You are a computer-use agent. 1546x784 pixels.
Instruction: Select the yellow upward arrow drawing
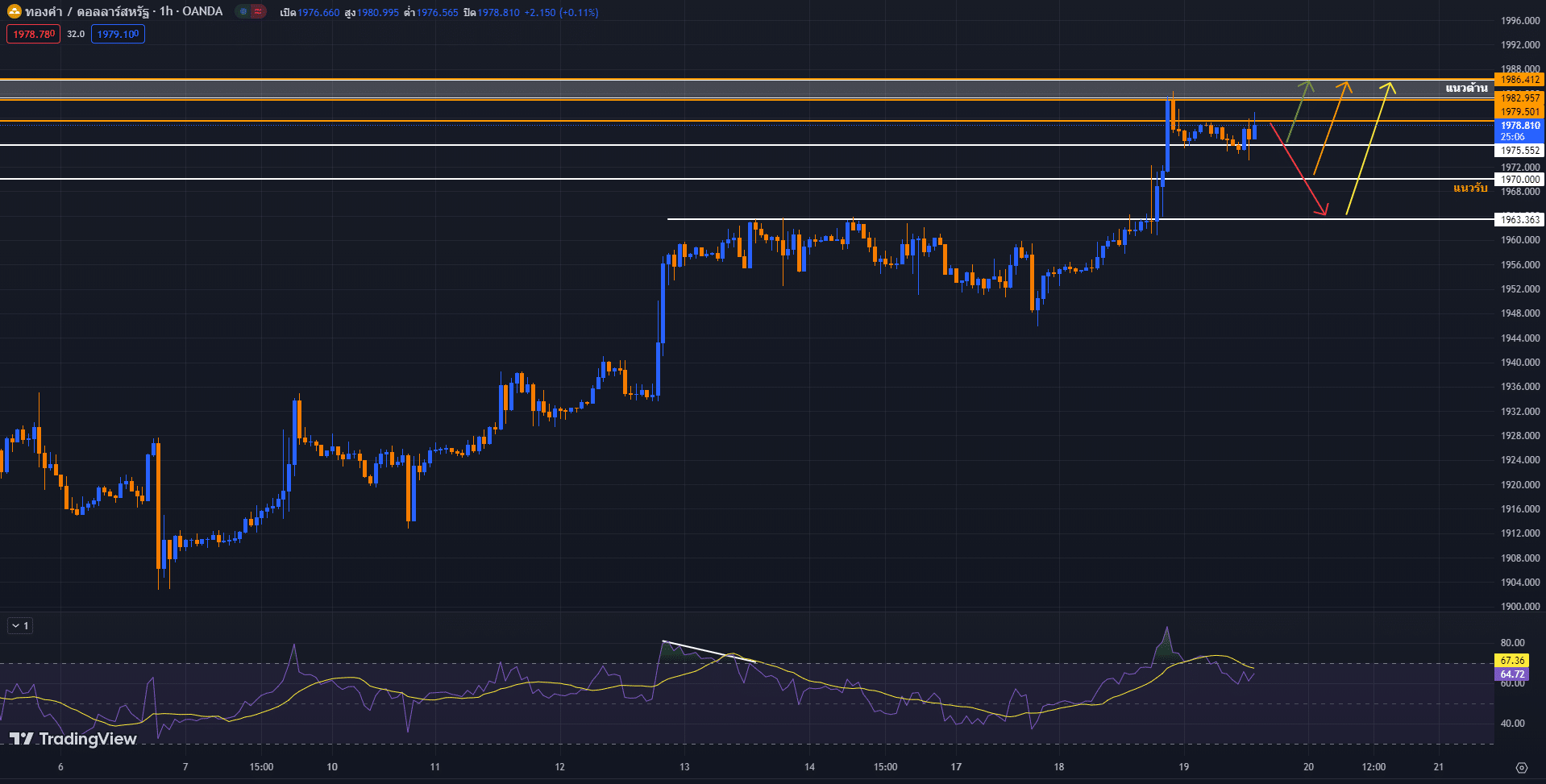[x=1367, y=149]
